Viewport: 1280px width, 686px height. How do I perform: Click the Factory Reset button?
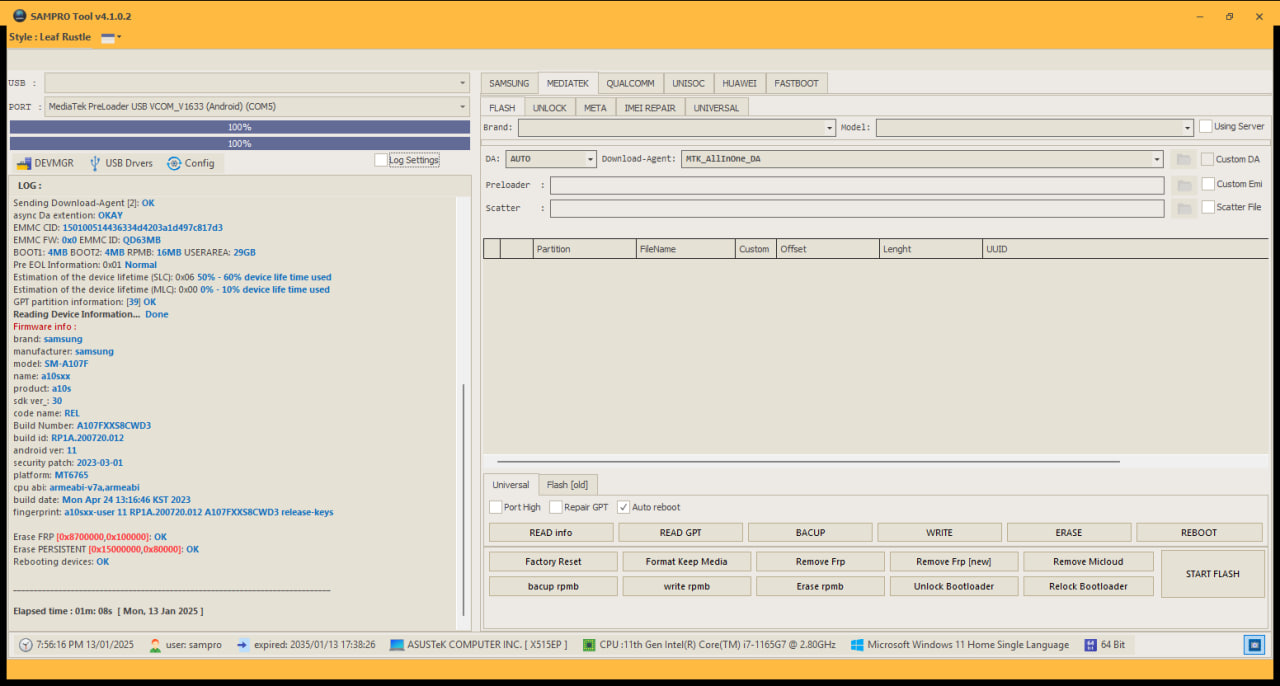tap(553, 561)
